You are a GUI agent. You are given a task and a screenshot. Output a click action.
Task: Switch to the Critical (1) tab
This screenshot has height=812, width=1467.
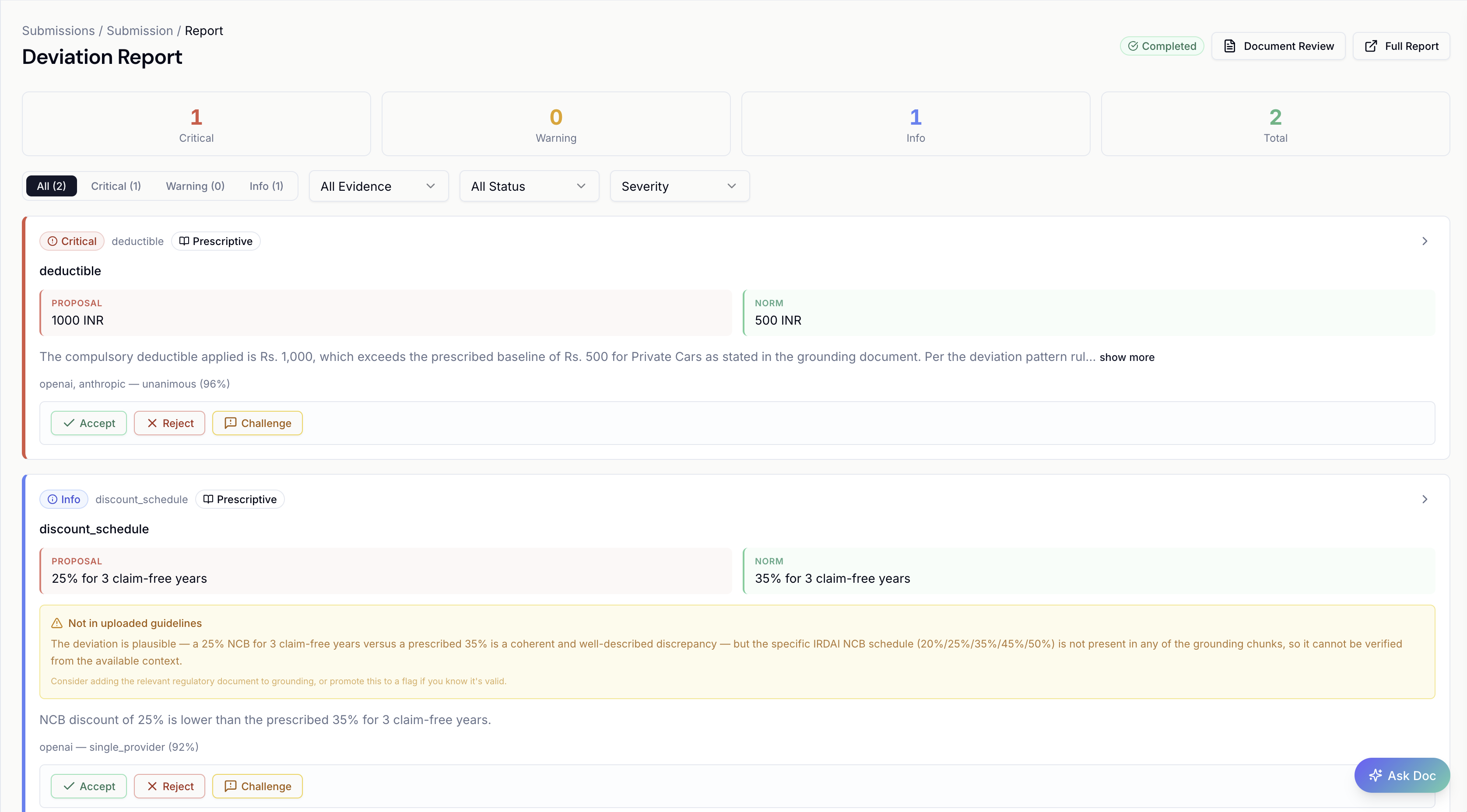pos(116,186)
